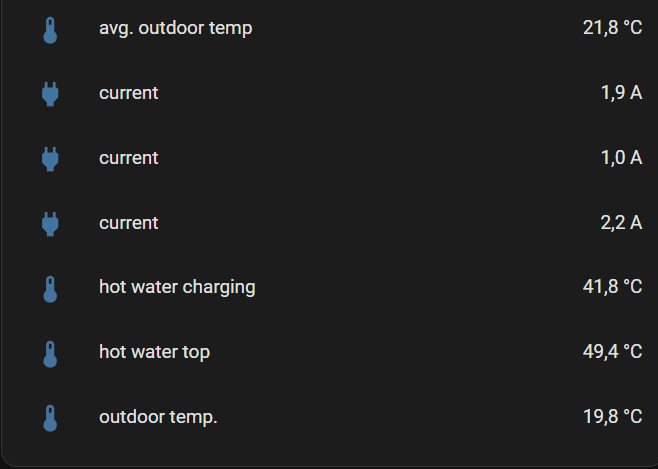Open the outdoor temp. entity label

click(158, 417)
